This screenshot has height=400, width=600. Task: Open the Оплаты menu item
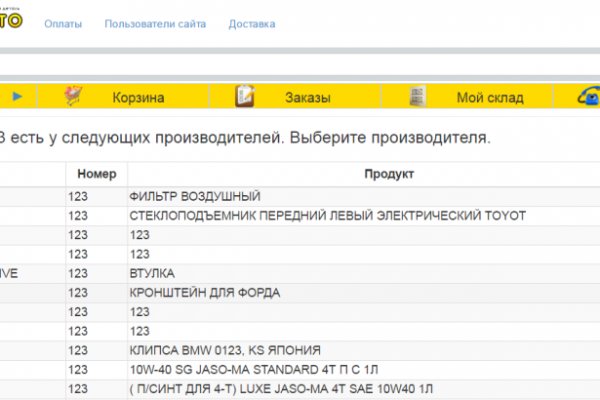pos(63,23)
